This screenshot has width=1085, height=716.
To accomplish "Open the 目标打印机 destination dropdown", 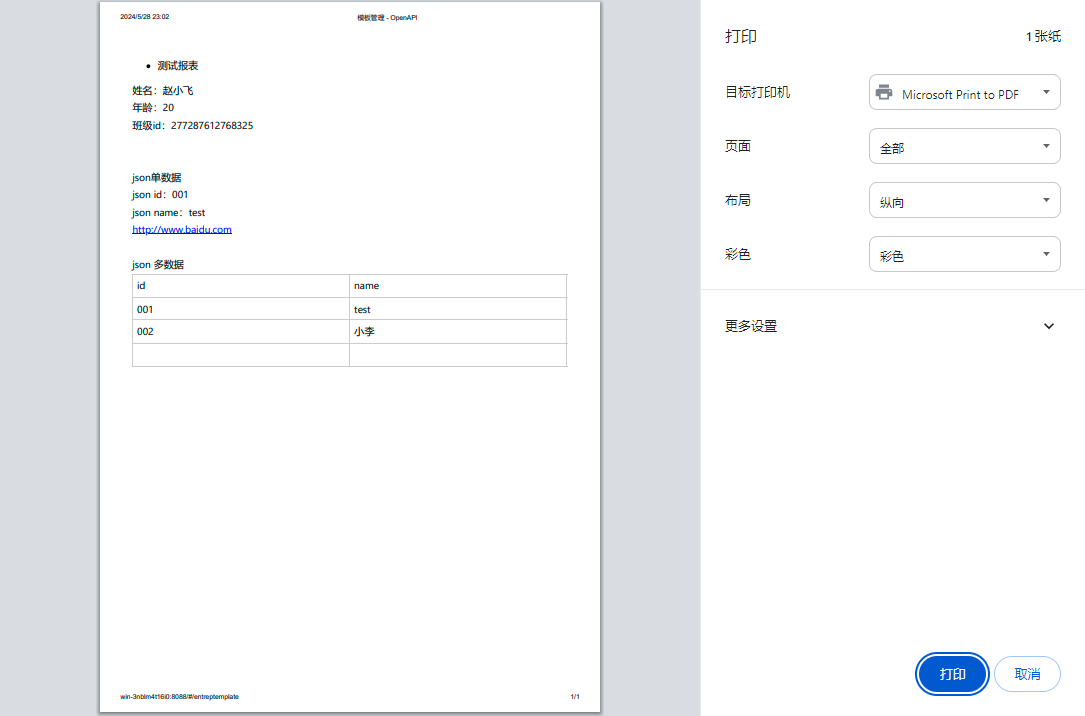I will click(964, 93).
